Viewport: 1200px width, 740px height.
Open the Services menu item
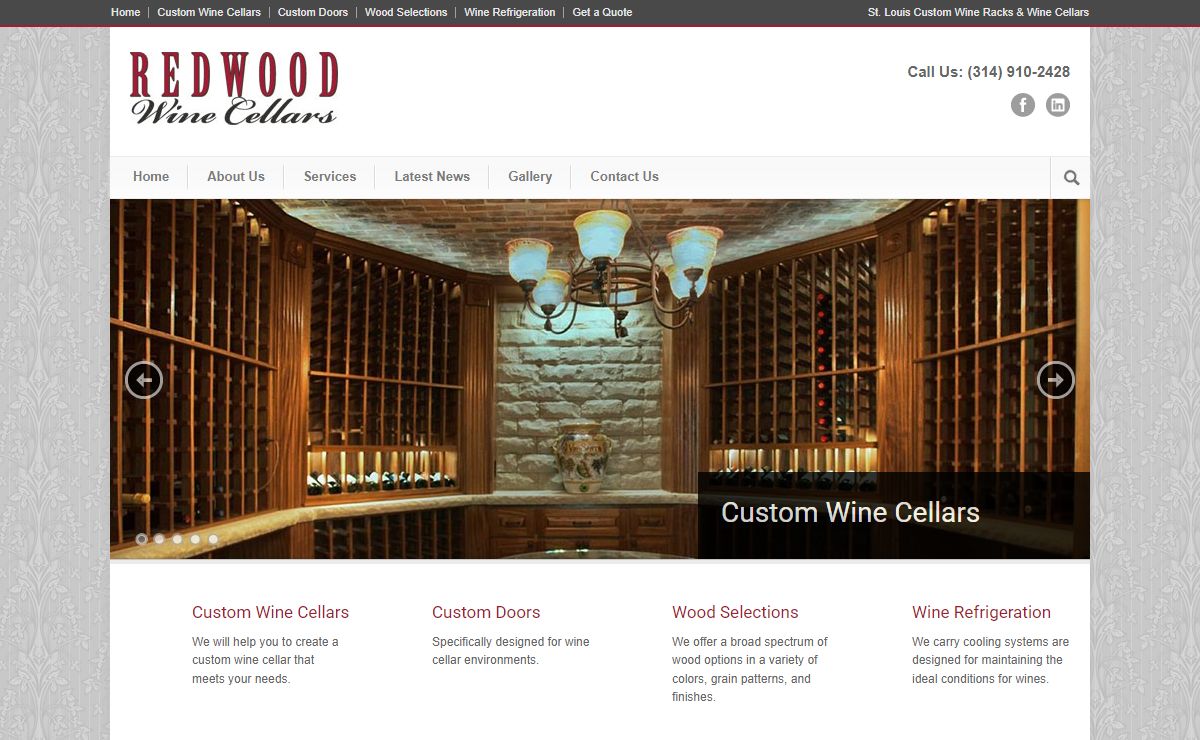(x=330, y=176)
